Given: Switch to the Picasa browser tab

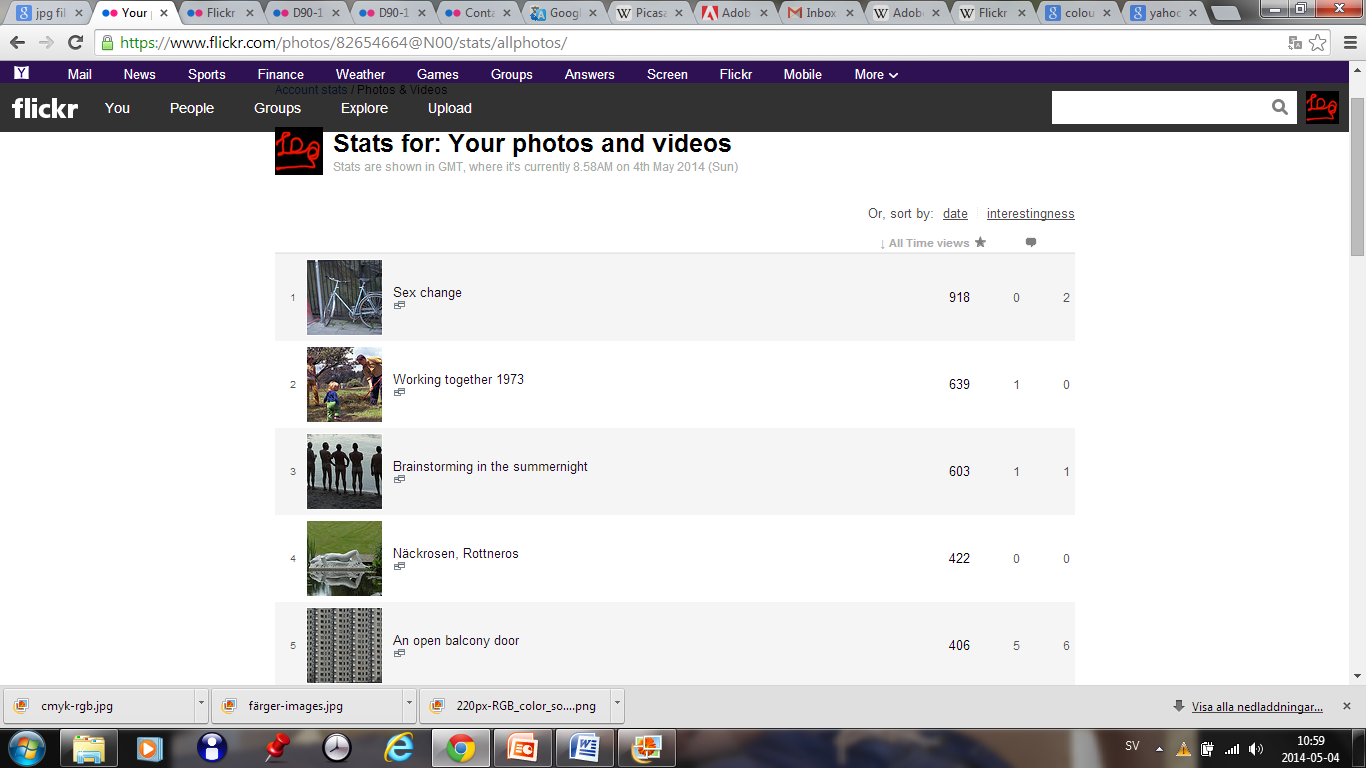Looking at the screenshot, I should (650, 13).
